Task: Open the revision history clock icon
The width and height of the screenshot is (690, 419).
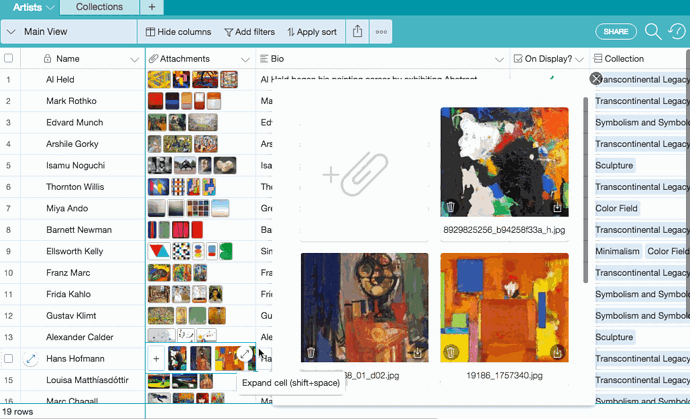Action: [x=676, y=32]
